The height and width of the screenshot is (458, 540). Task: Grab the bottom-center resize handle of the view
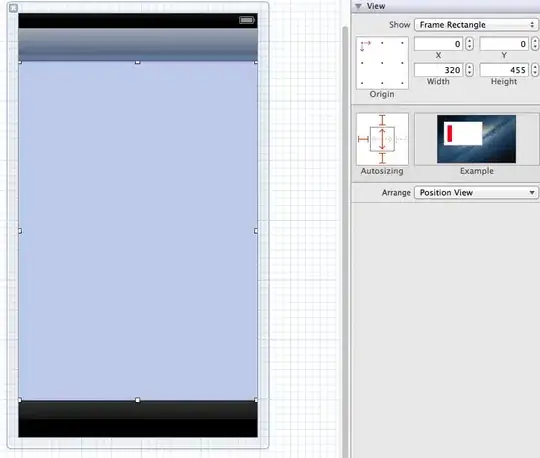pos(137,400)
